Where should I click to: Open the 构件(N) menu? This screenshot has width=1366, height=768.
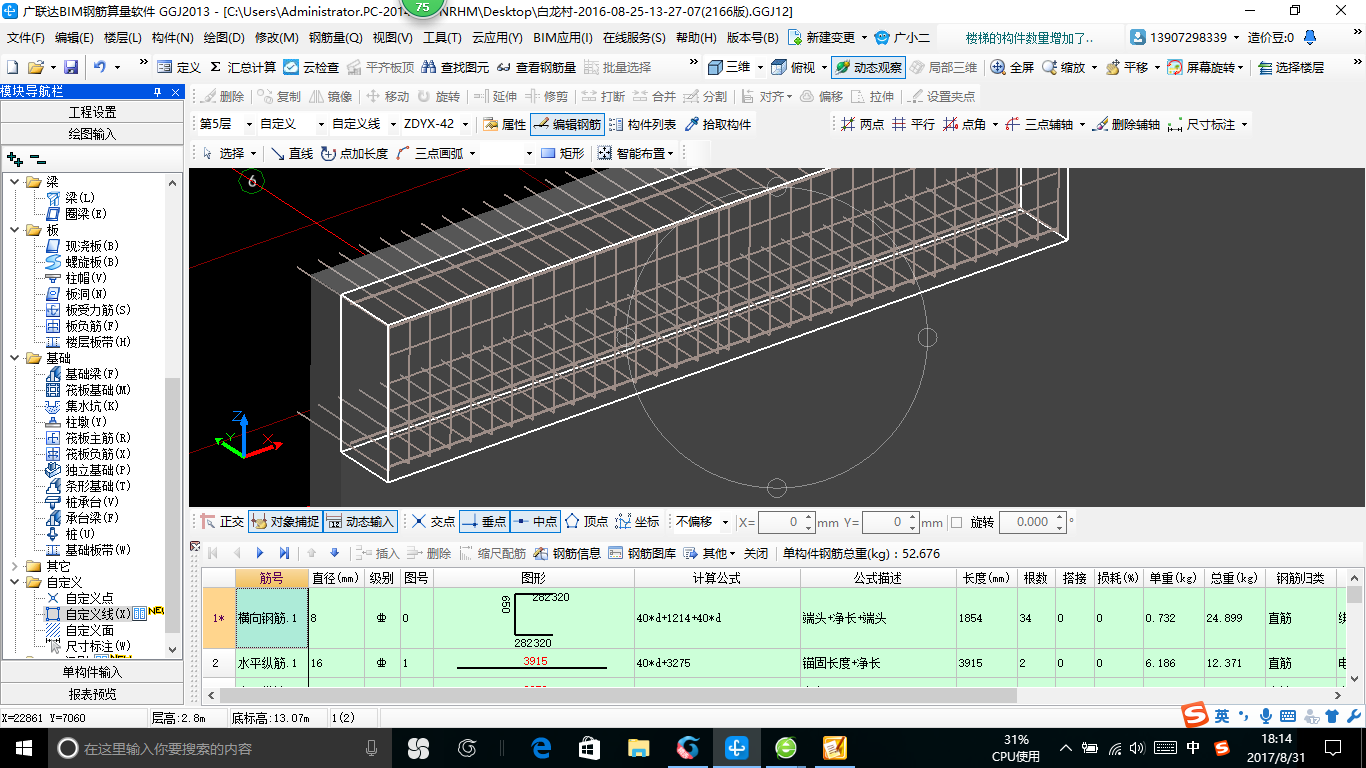tap(173, 38)
